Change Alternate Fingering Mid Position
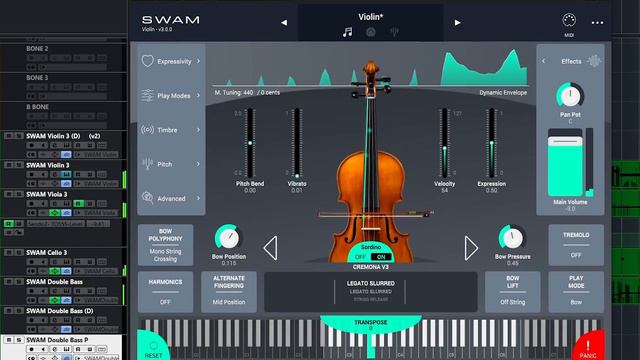The image size is (640, 360). (229, 292)
